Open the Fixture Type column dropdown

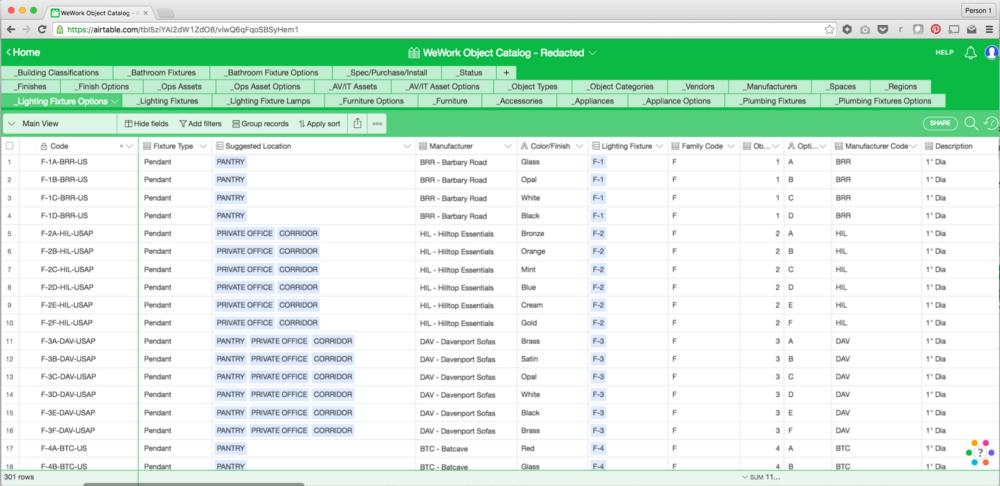203,146
